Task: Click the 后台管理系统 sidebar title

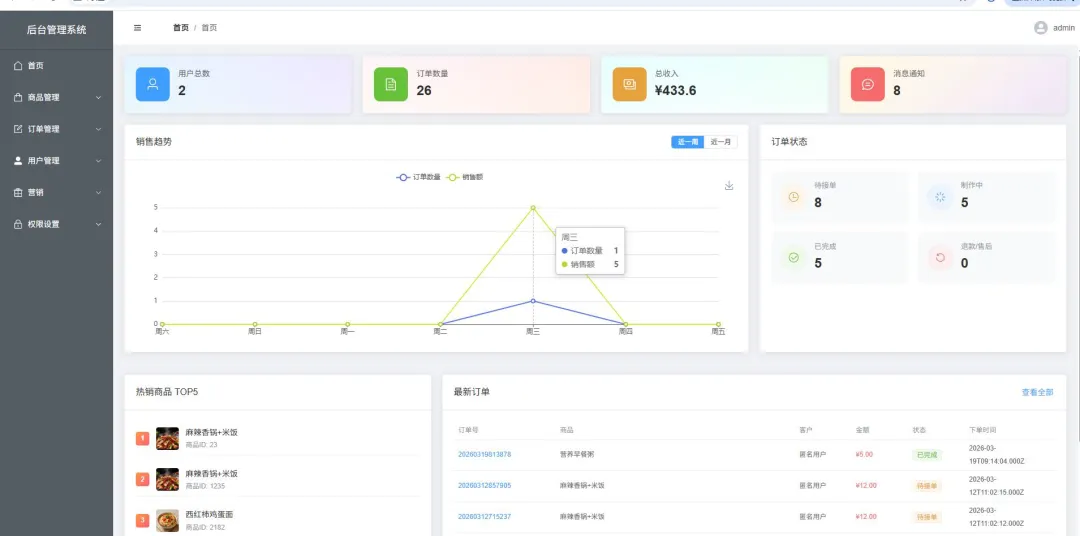Action: click(x=56, y=30)
